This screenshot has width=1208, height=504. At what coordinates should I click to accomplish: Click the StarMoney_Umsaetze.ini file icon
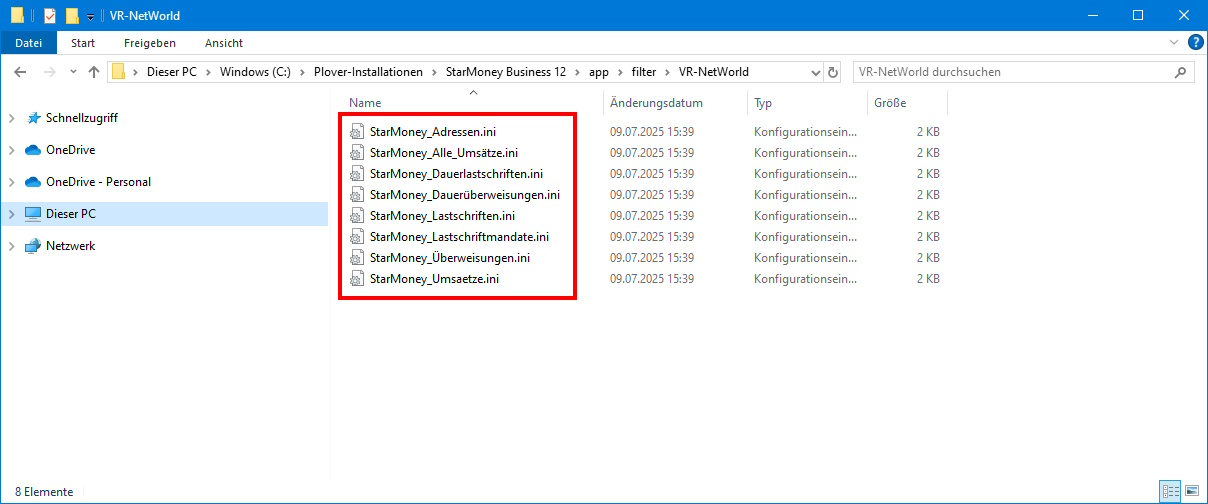[x=356, y=279]
